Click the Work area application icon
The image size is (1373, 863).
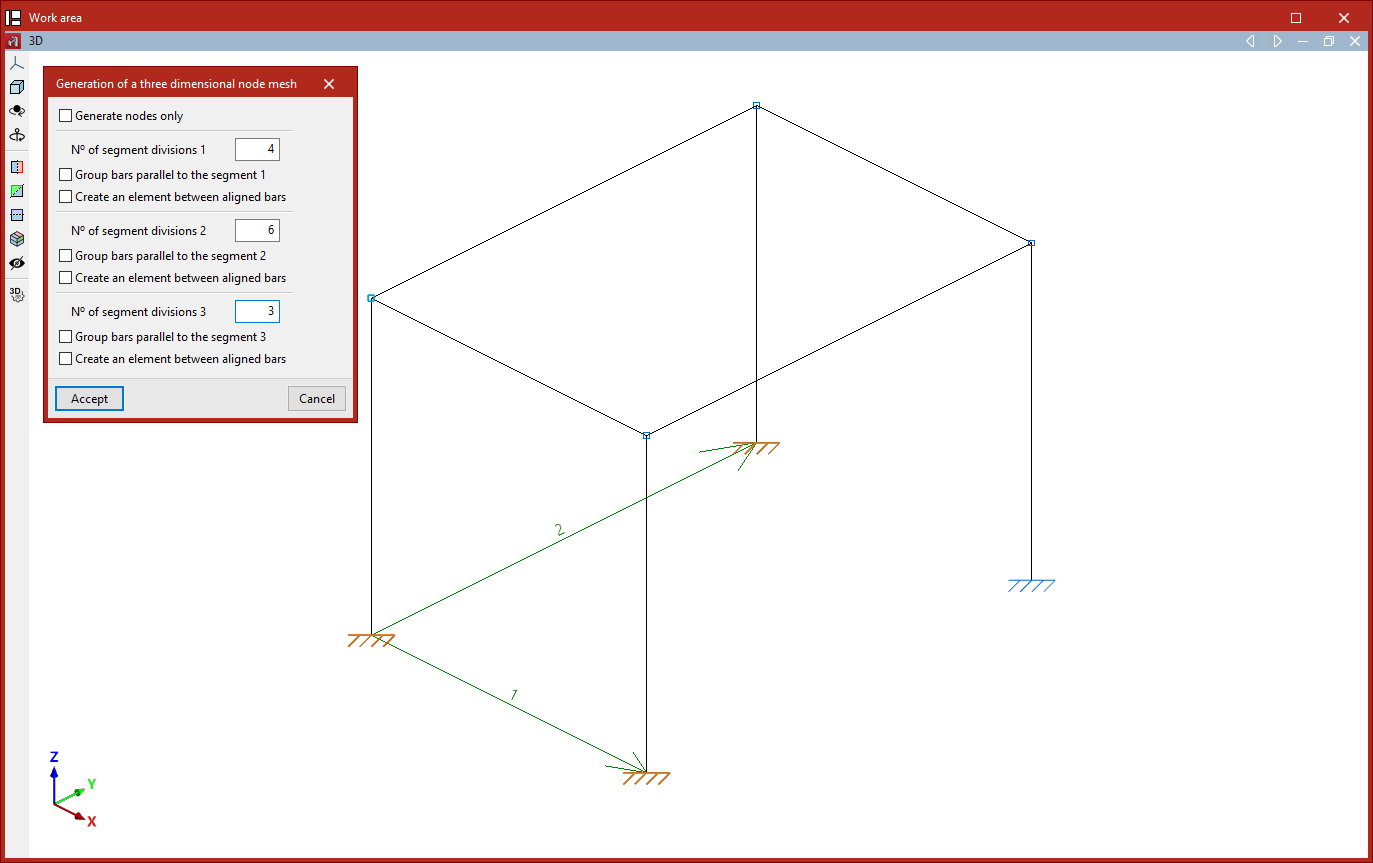coord(14,17)
